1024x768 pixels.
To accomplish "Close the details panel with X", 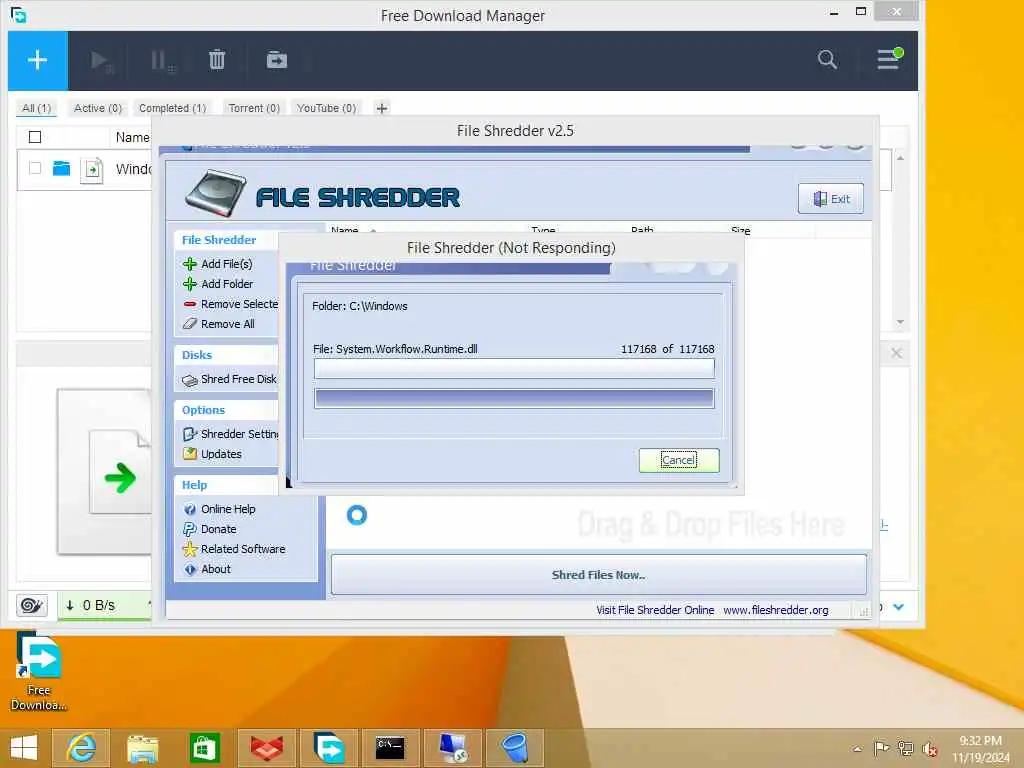I will [x=896, y=353].
